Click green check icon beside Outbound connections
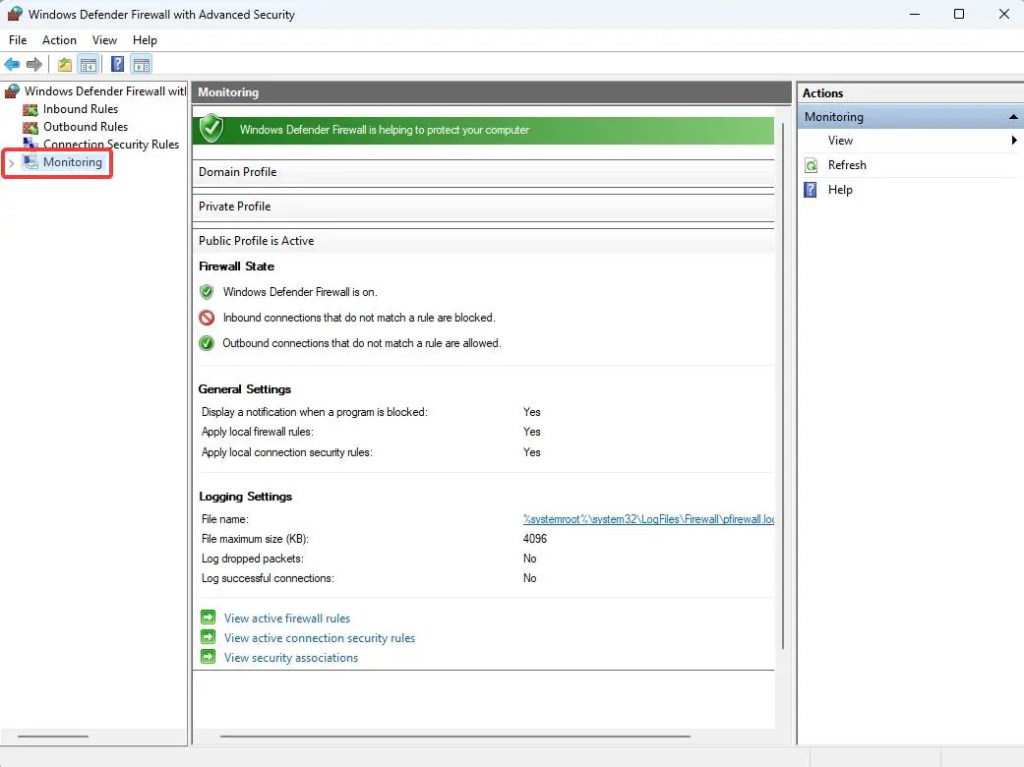 [206, 343]
